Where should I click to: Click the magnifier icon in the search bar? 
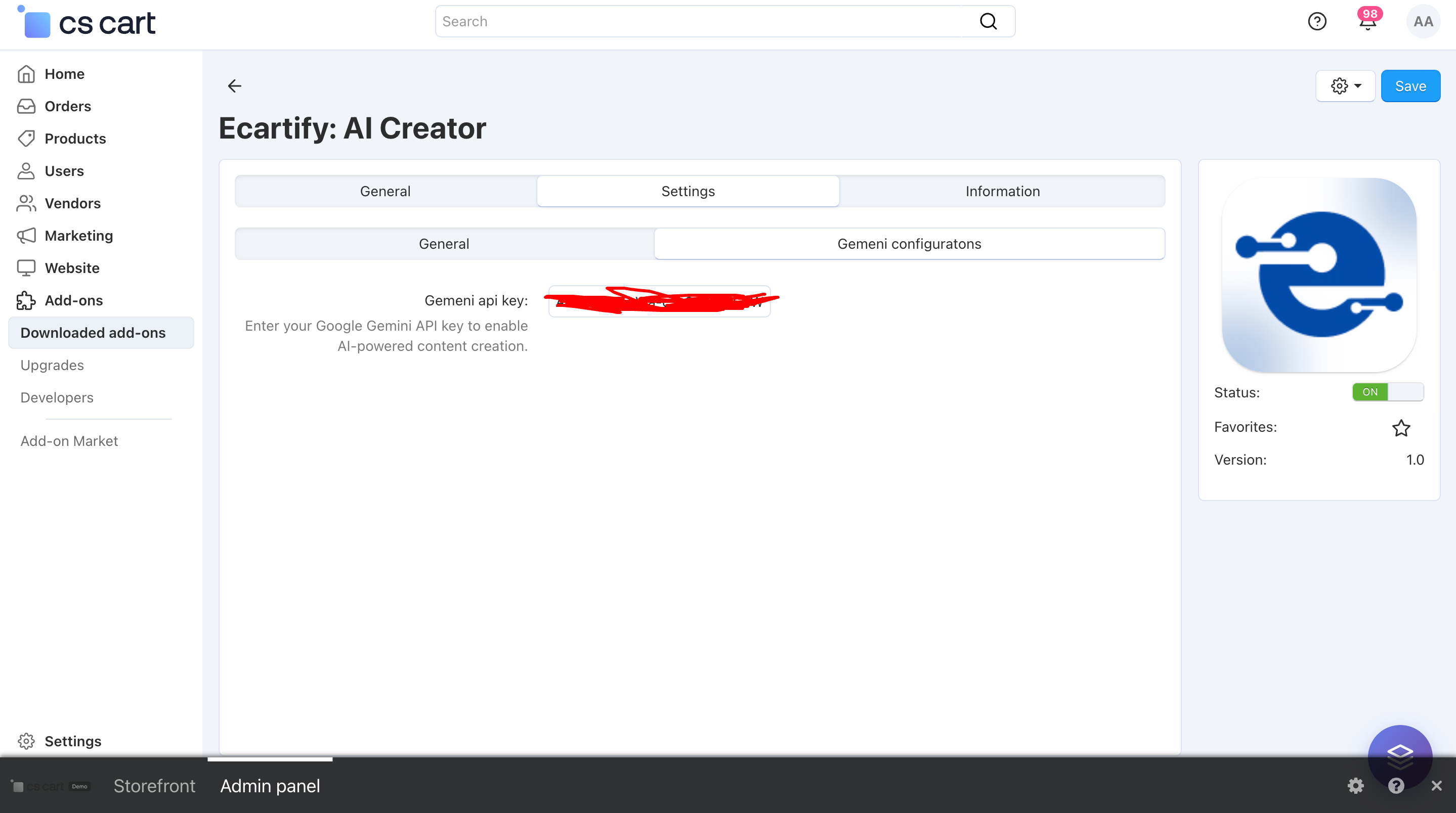(989, 21)
